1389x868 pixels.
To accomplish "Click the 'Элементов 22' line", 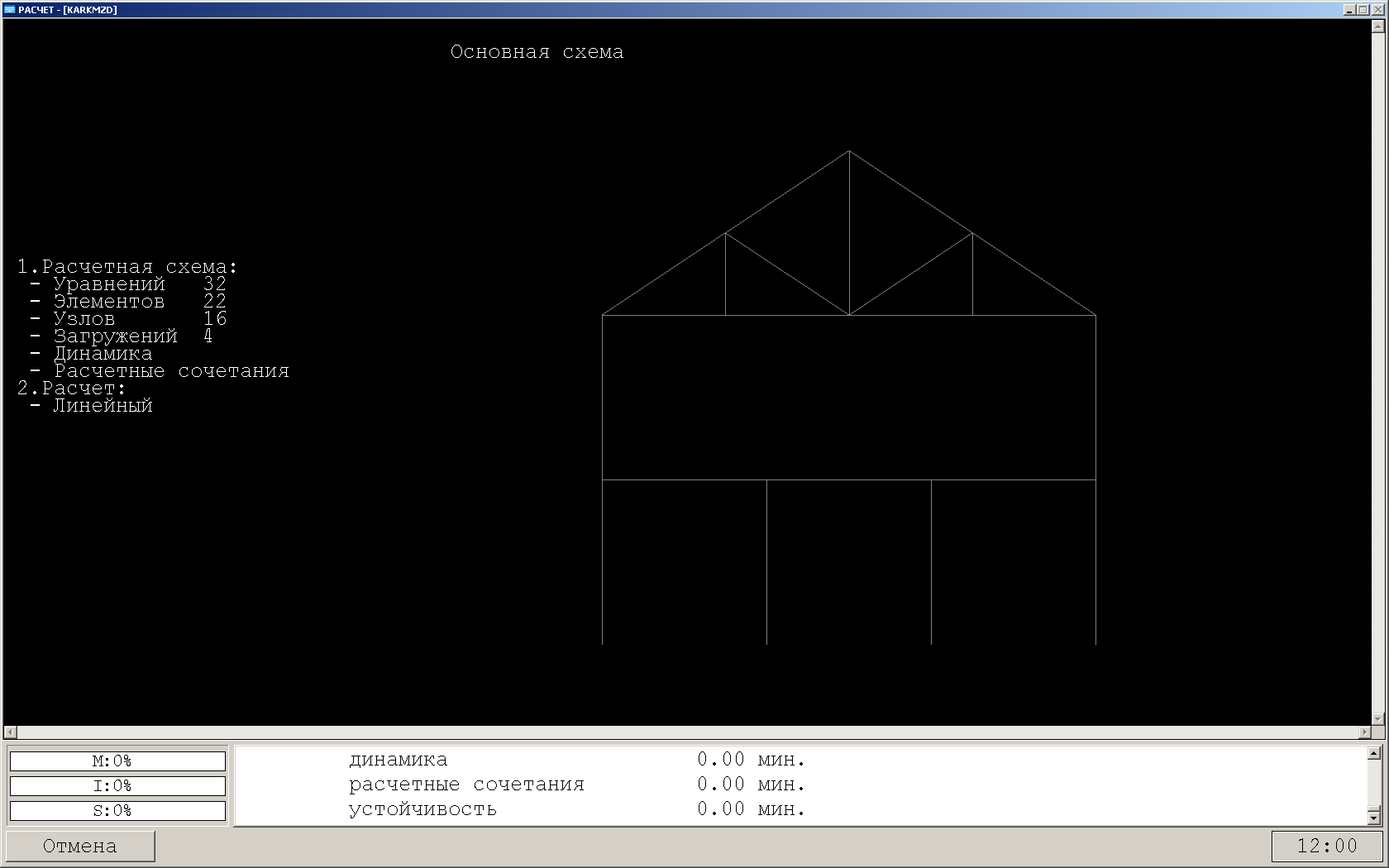I will (127, 302).
